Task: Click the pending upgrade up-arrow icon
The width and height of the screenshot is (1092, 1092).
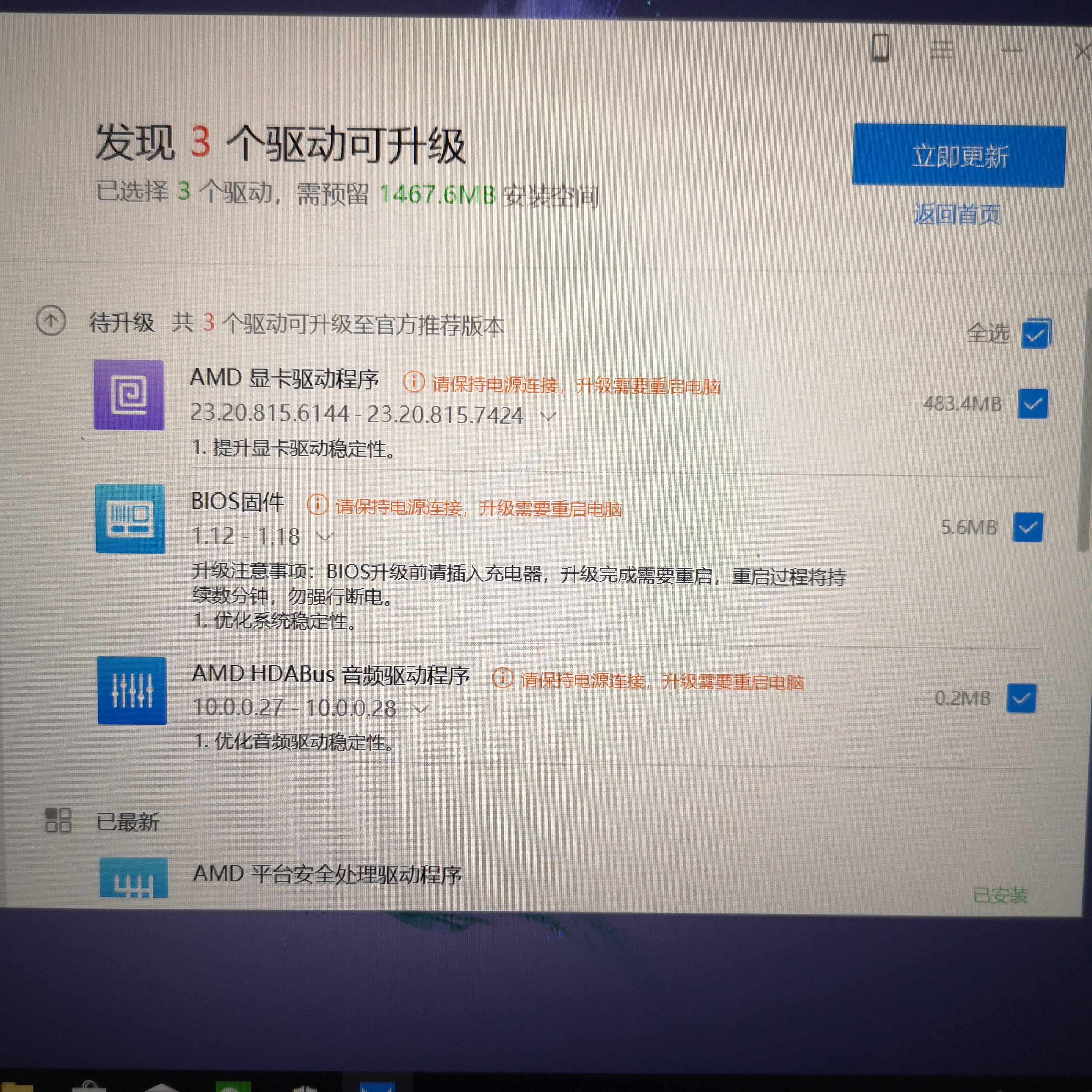Action: pos(51,321)
